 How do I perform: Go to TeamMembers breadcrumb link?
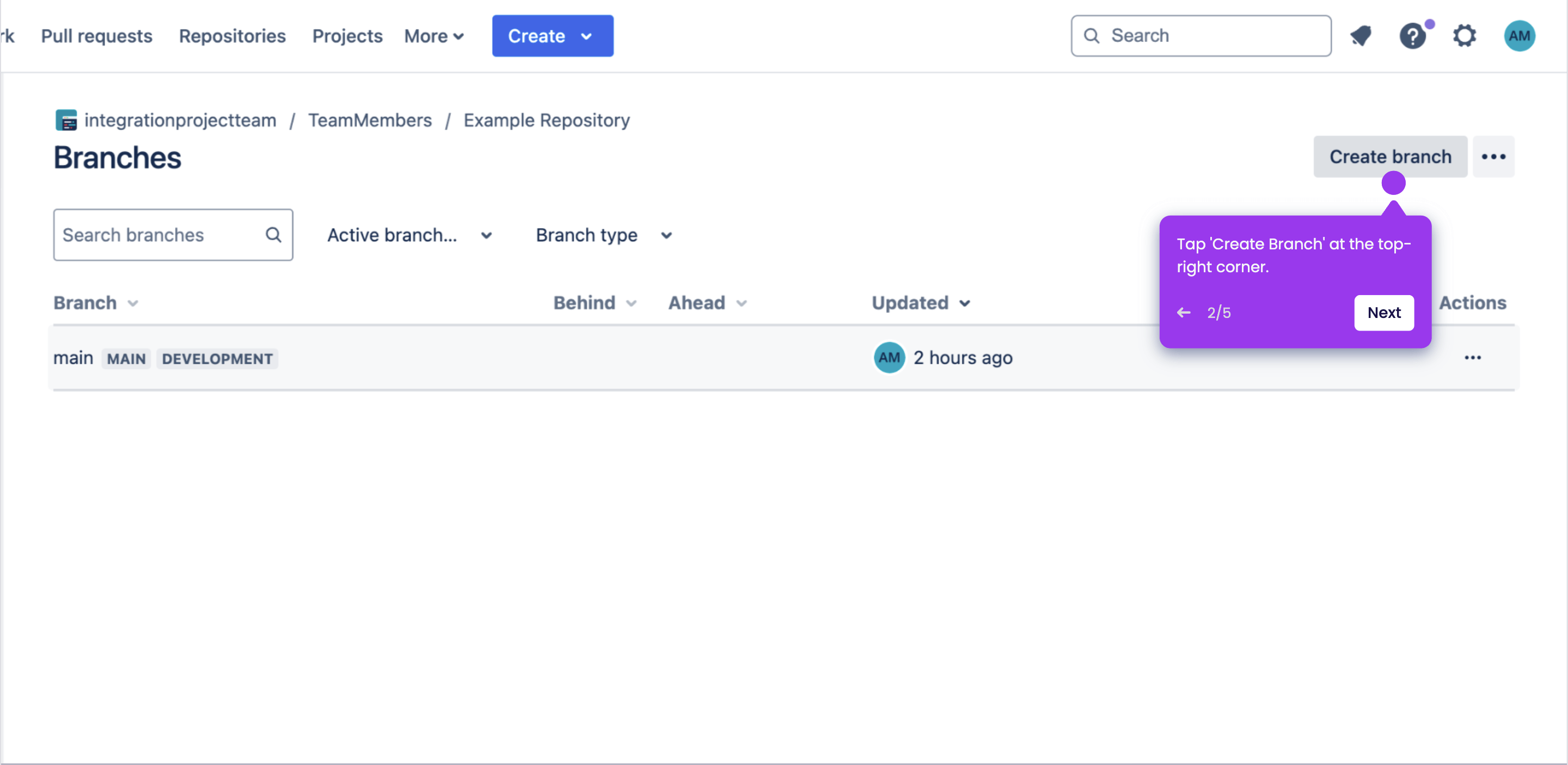(370, 120)
